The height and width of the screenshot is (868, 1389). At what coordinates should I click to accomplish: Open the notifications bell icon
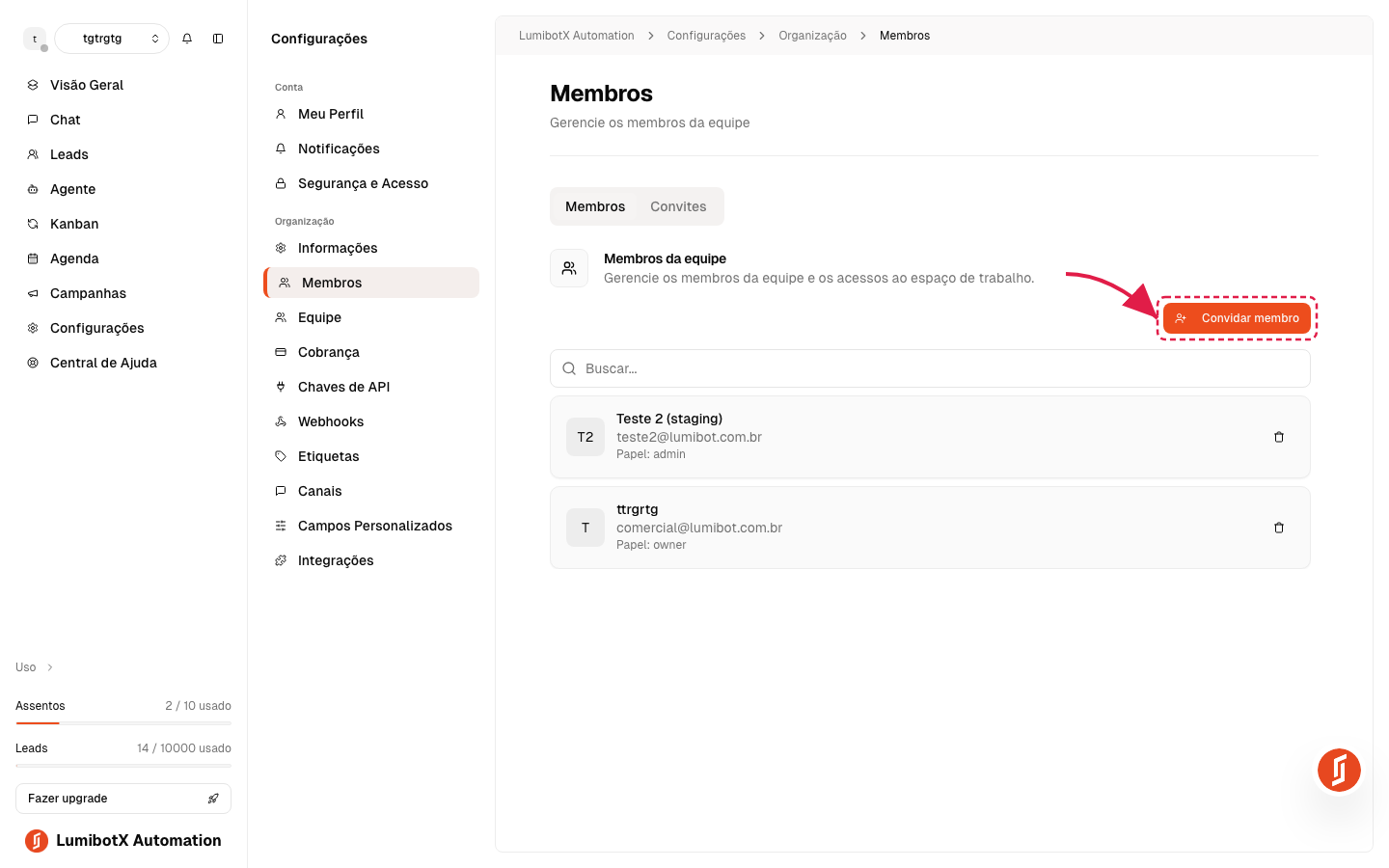(187, 39)
